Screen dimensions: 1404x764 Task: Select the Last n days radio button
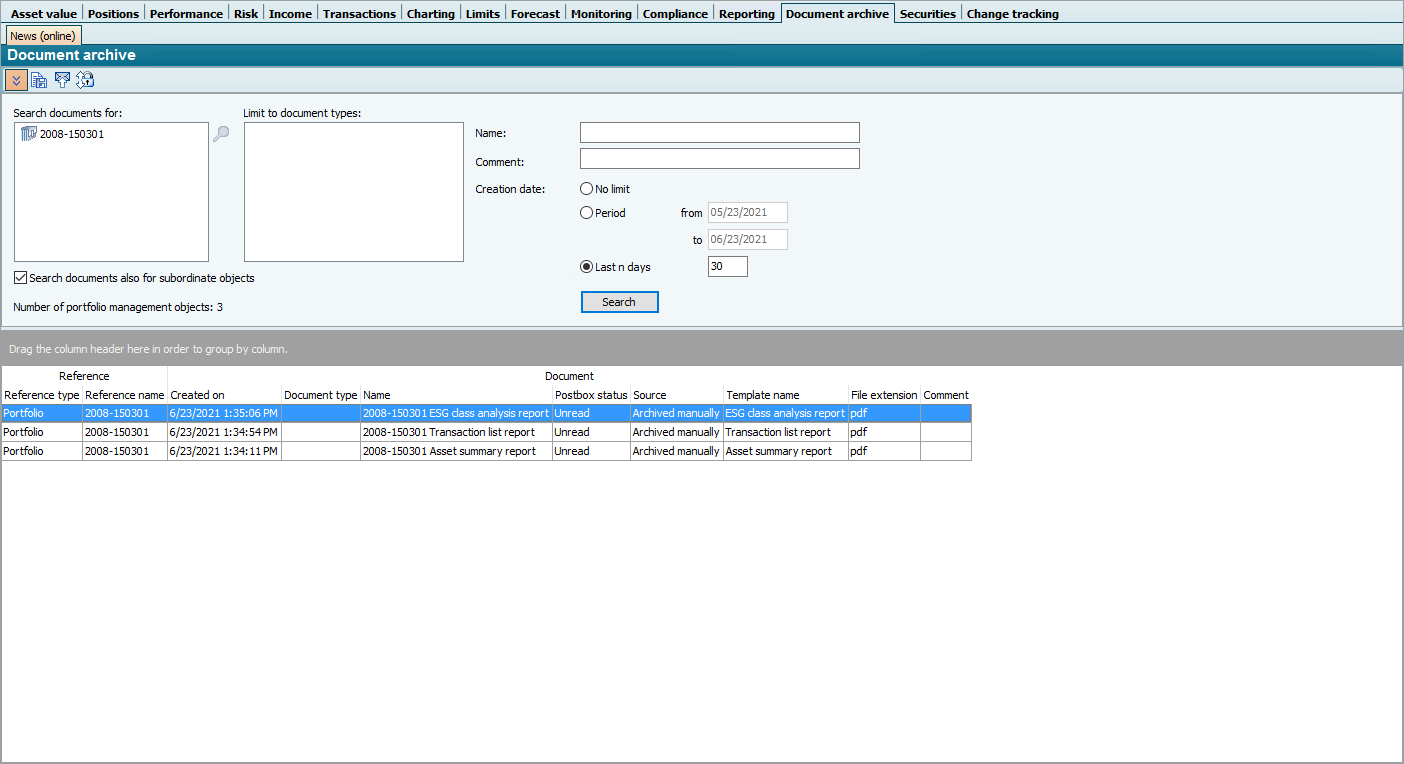(x=587, y=267)
